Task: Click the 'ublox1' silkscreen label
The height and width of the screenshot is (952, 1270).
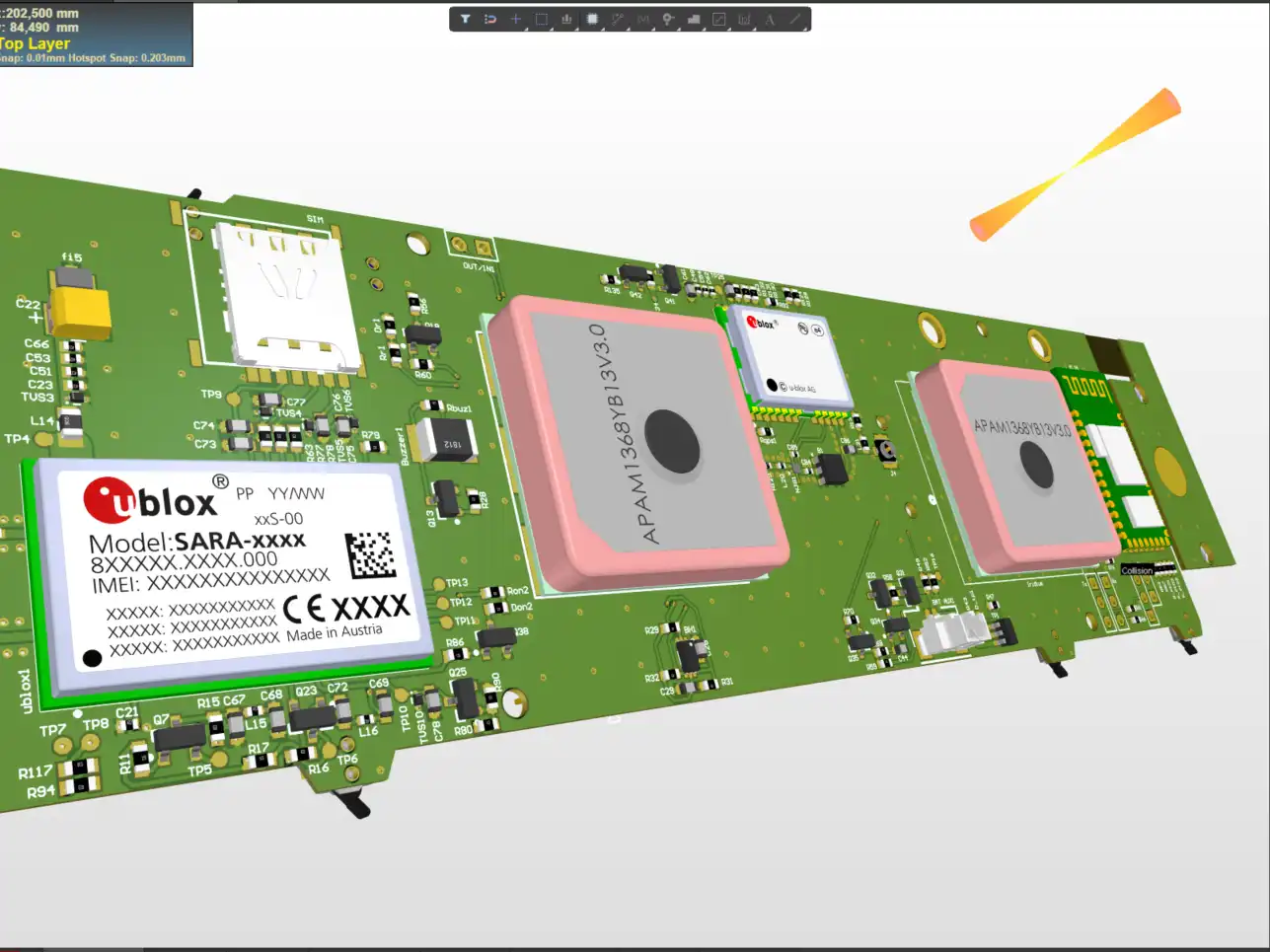Action: tap(27, 691)
